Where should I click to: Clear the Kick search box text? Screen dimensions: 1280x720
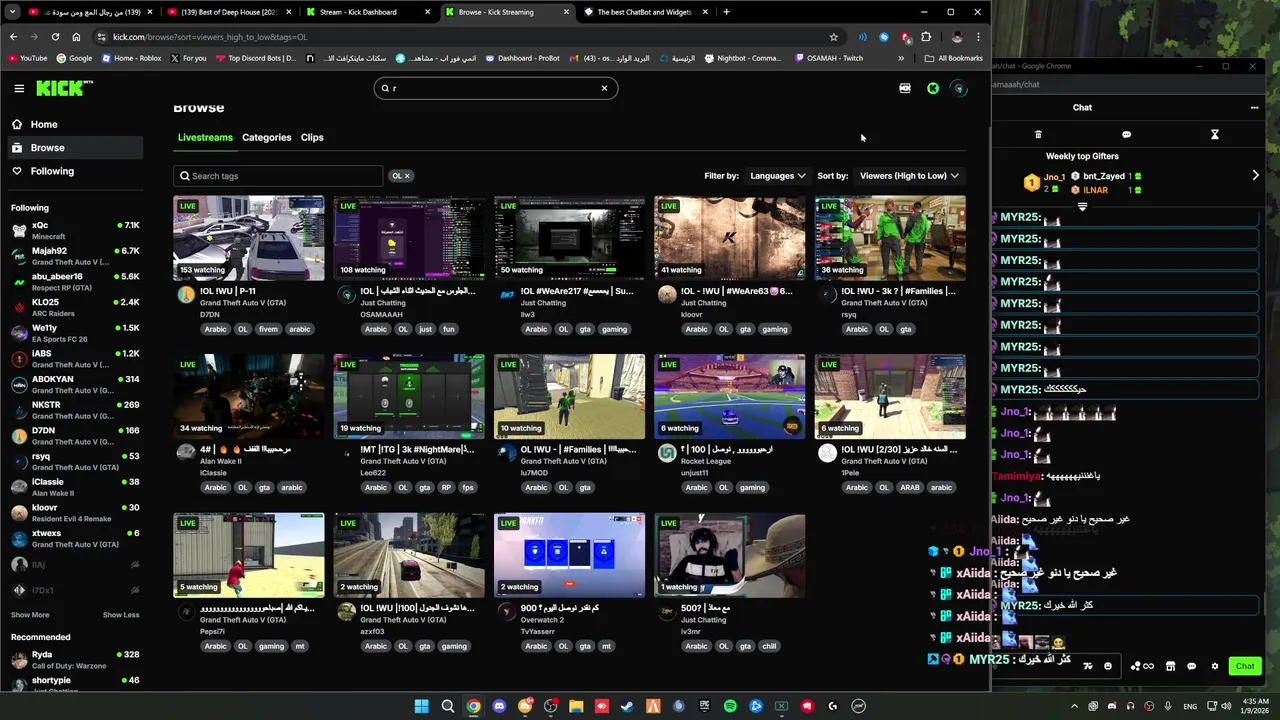click(x=604, y=88)
